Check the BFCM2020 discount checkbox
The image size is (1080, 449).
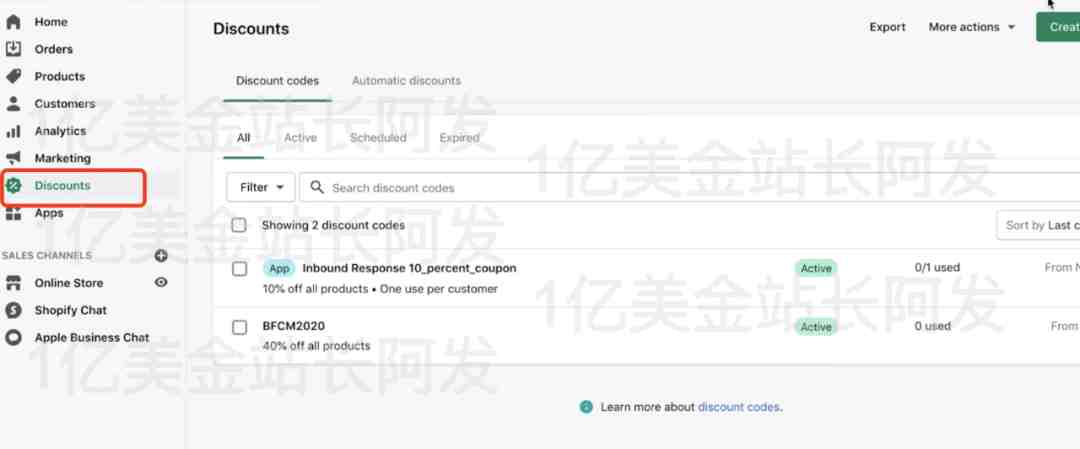click(x=239, y=327)
